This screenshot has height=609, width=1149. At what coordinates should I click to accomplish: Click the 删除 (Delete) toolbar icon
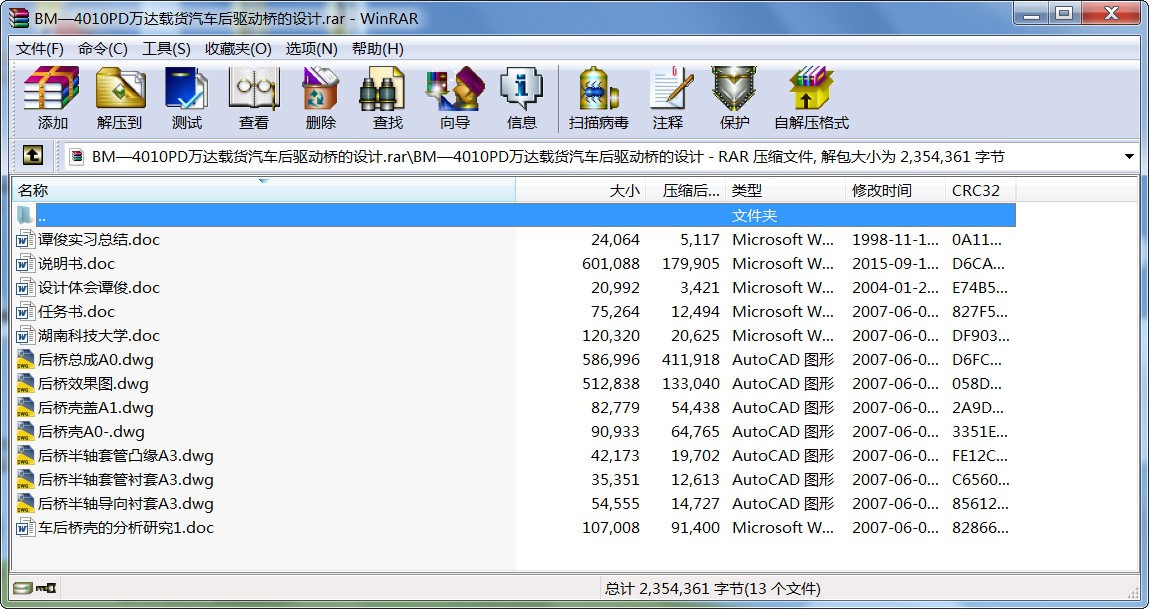point(320,89)
